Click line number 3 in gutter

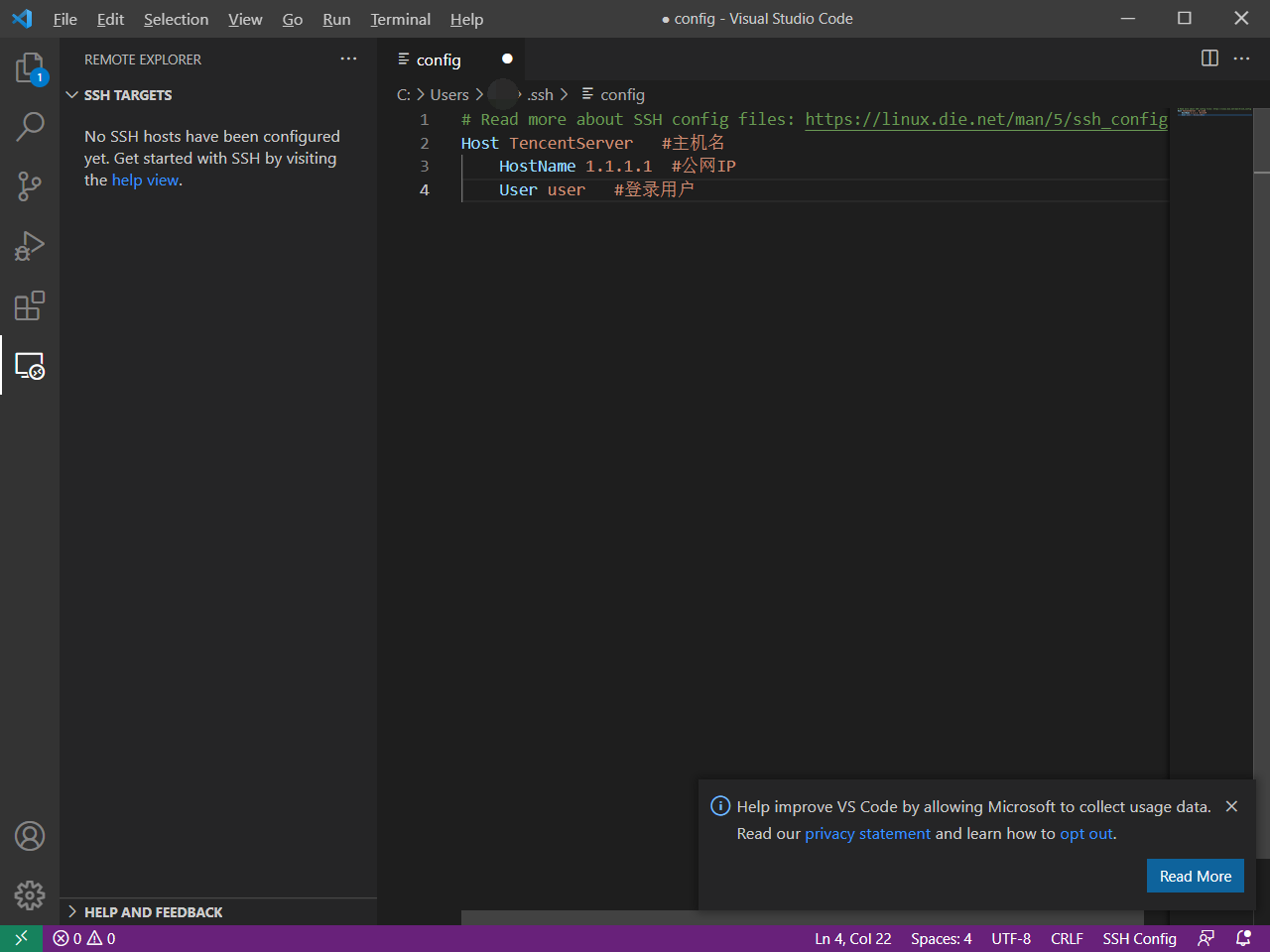point(425,166)
